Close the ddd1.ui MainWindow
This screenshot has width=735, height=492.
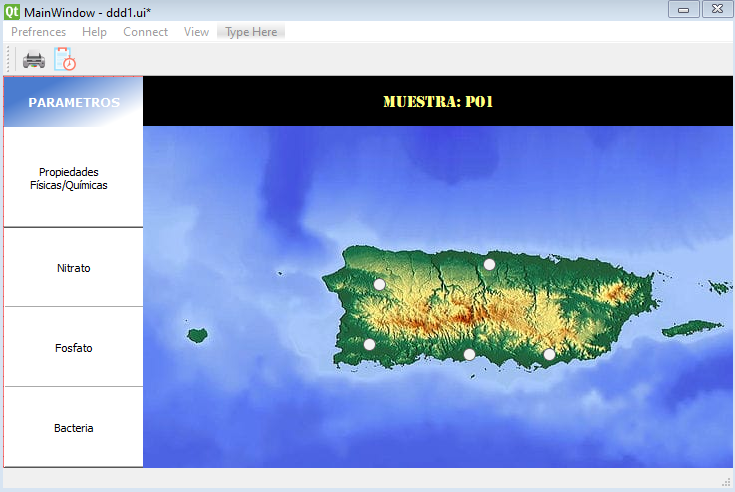click(717, 9)
